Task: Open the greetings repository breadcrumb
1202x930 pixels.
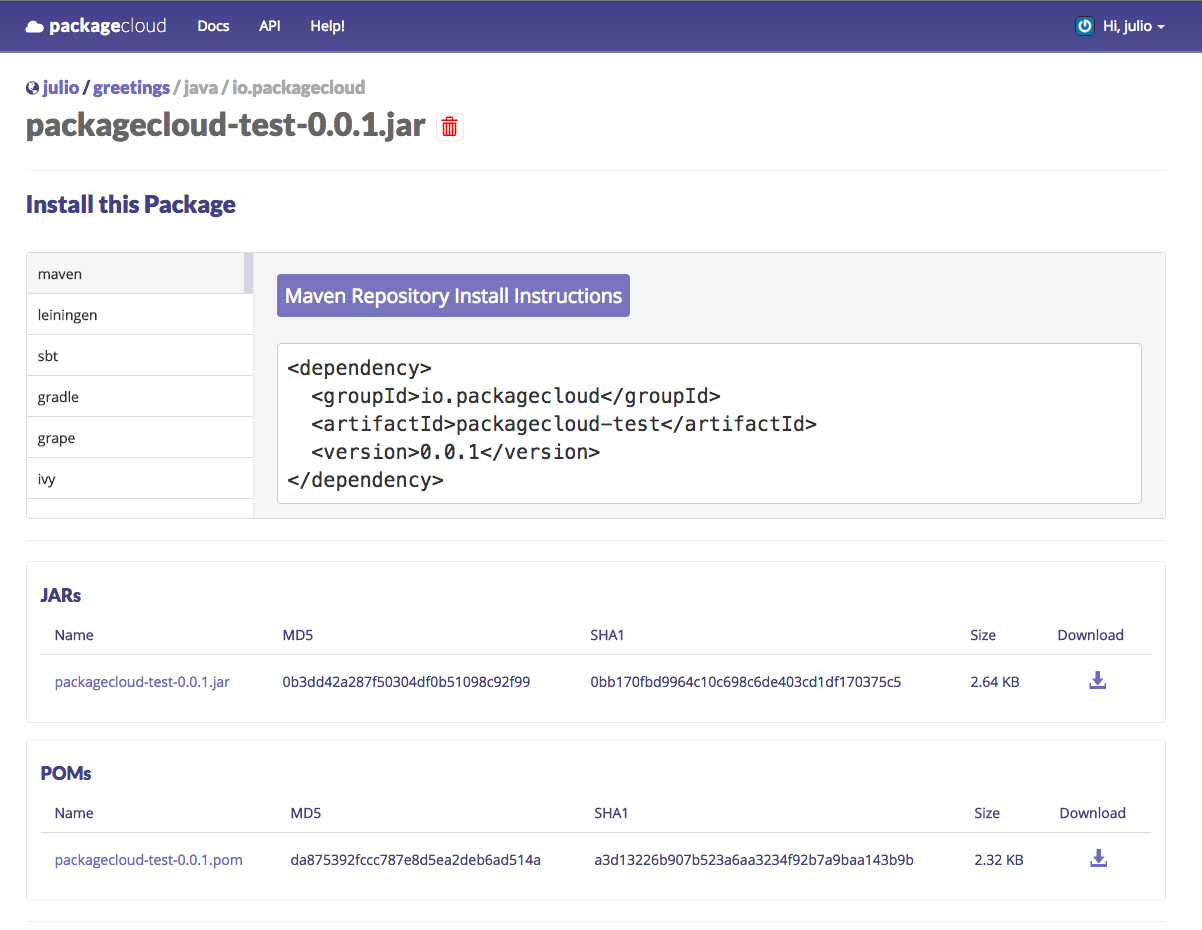Action: [x=131, y=88]
